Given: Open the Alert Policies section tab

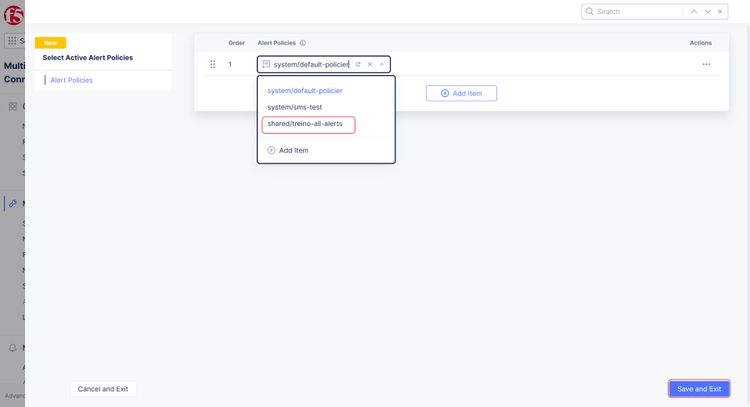Looking at the screenshot, I should coord(71,80).
